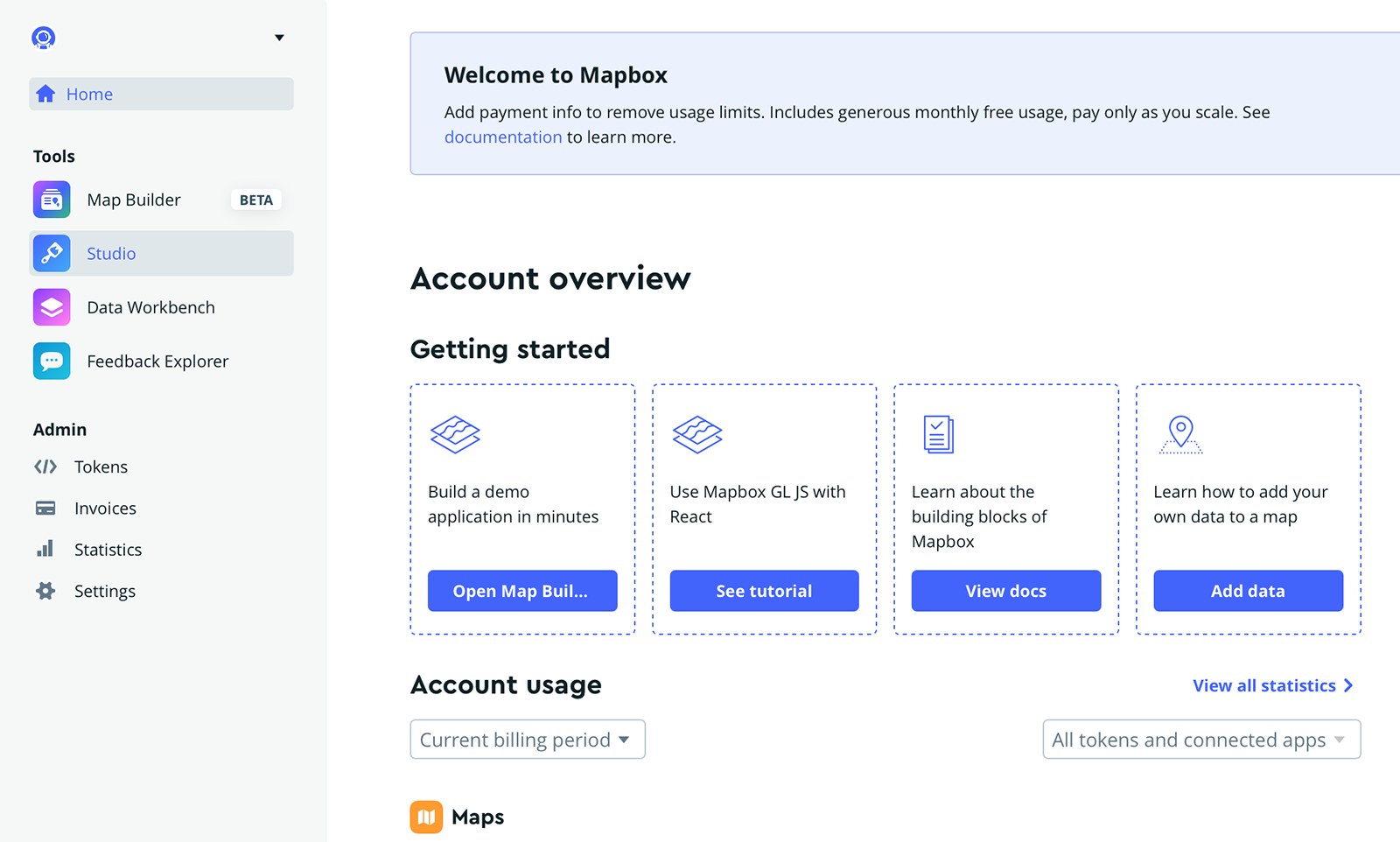Click the demo application map icon

455,434
